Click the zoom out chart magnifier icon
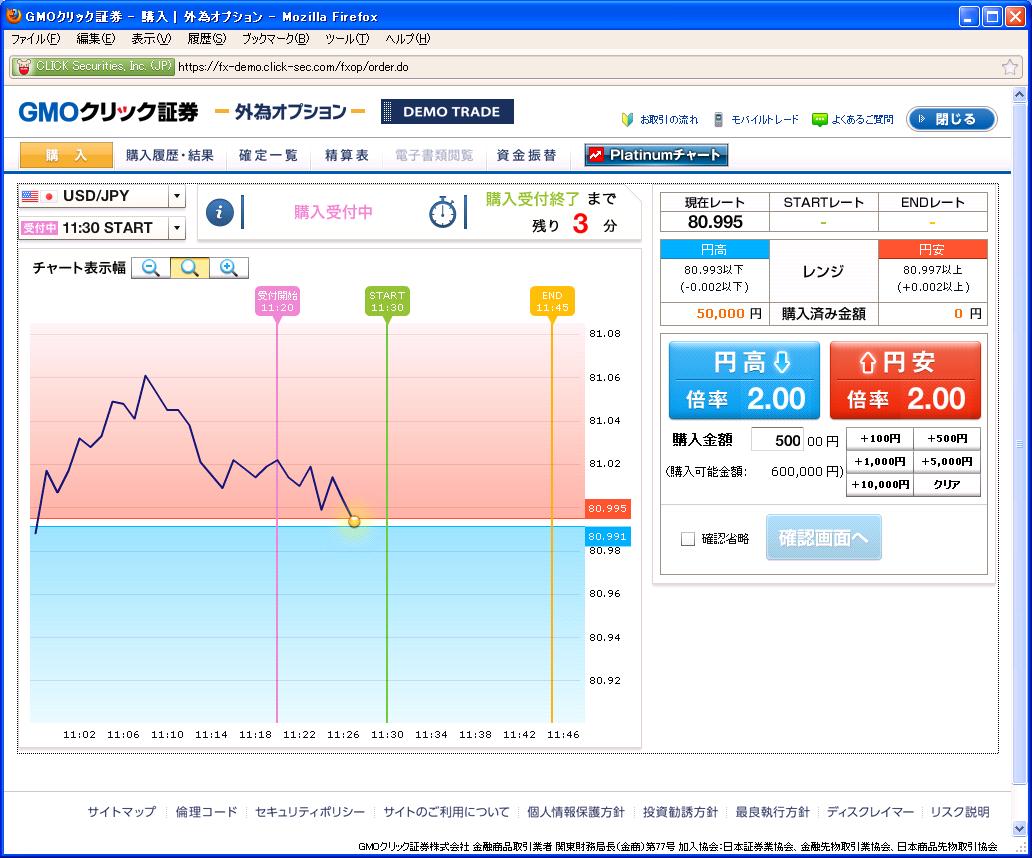The height and width of the screenshot is (858, 1032). tap(151, 268)
